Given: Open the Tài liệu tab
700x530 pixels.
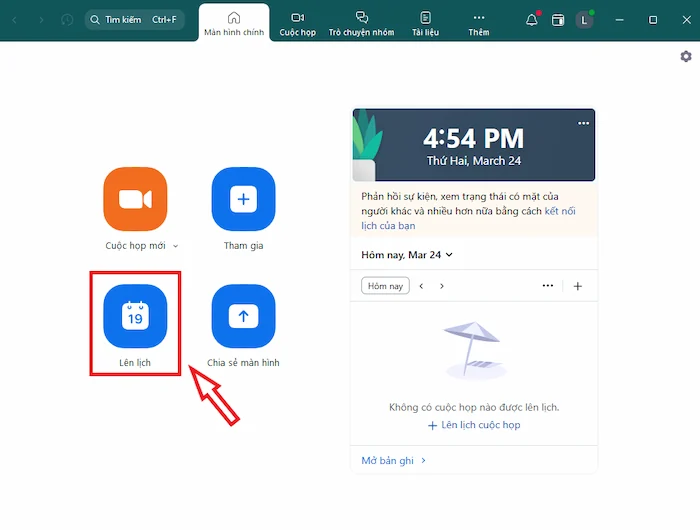Looking at the screenshot, I should (x=425, y=24).
